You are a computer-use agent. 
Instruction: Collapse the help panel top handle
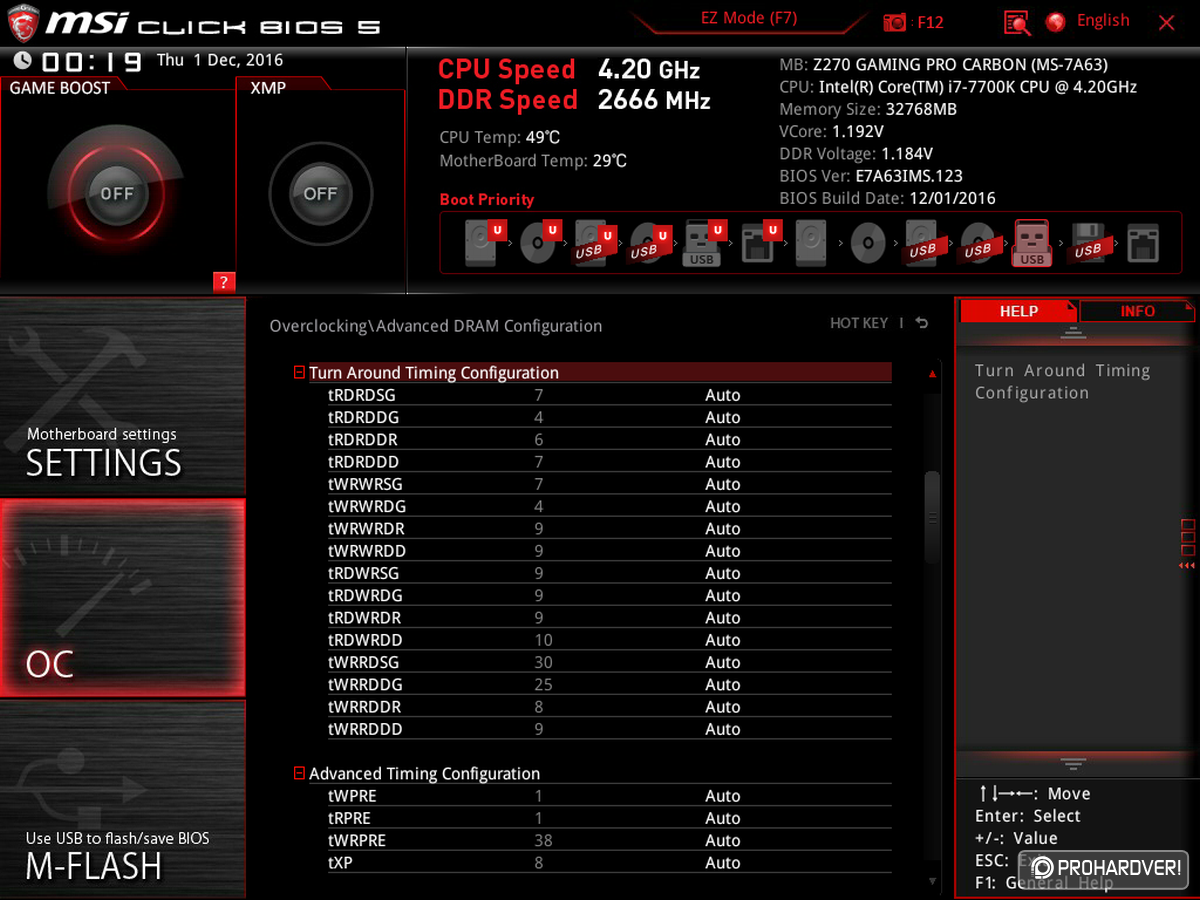pyautogui.click(x=1073, y=333)
